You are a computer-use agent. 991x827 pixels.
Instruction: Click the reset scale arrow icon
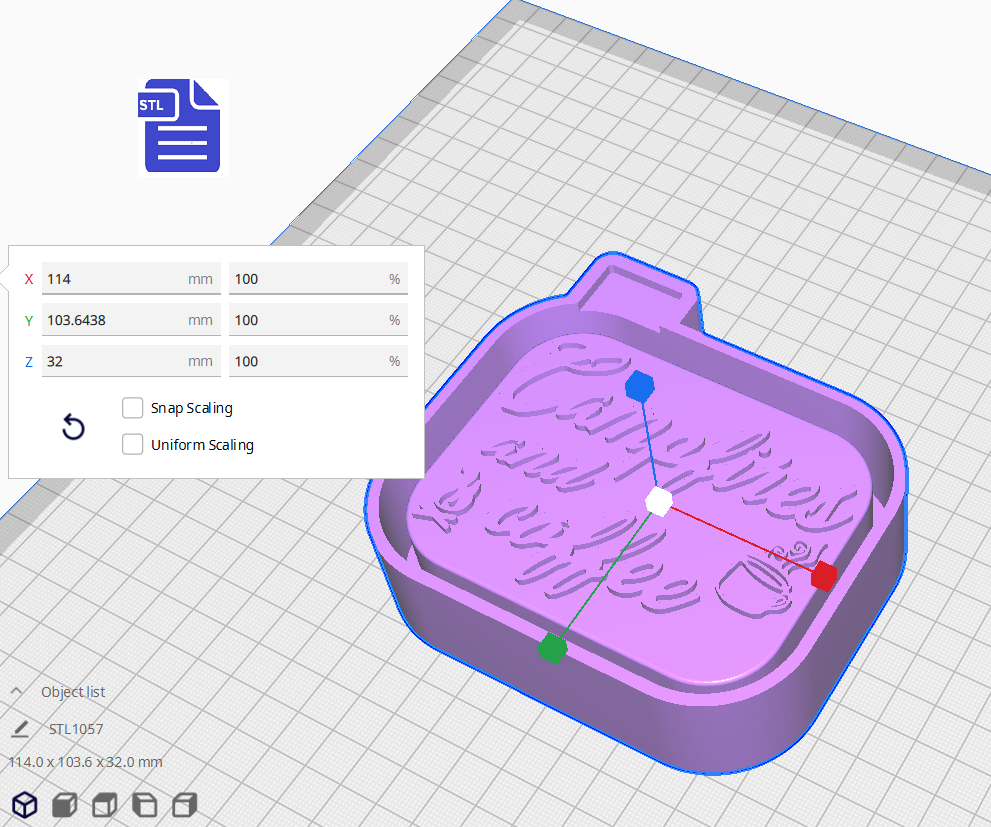point(73,428)
